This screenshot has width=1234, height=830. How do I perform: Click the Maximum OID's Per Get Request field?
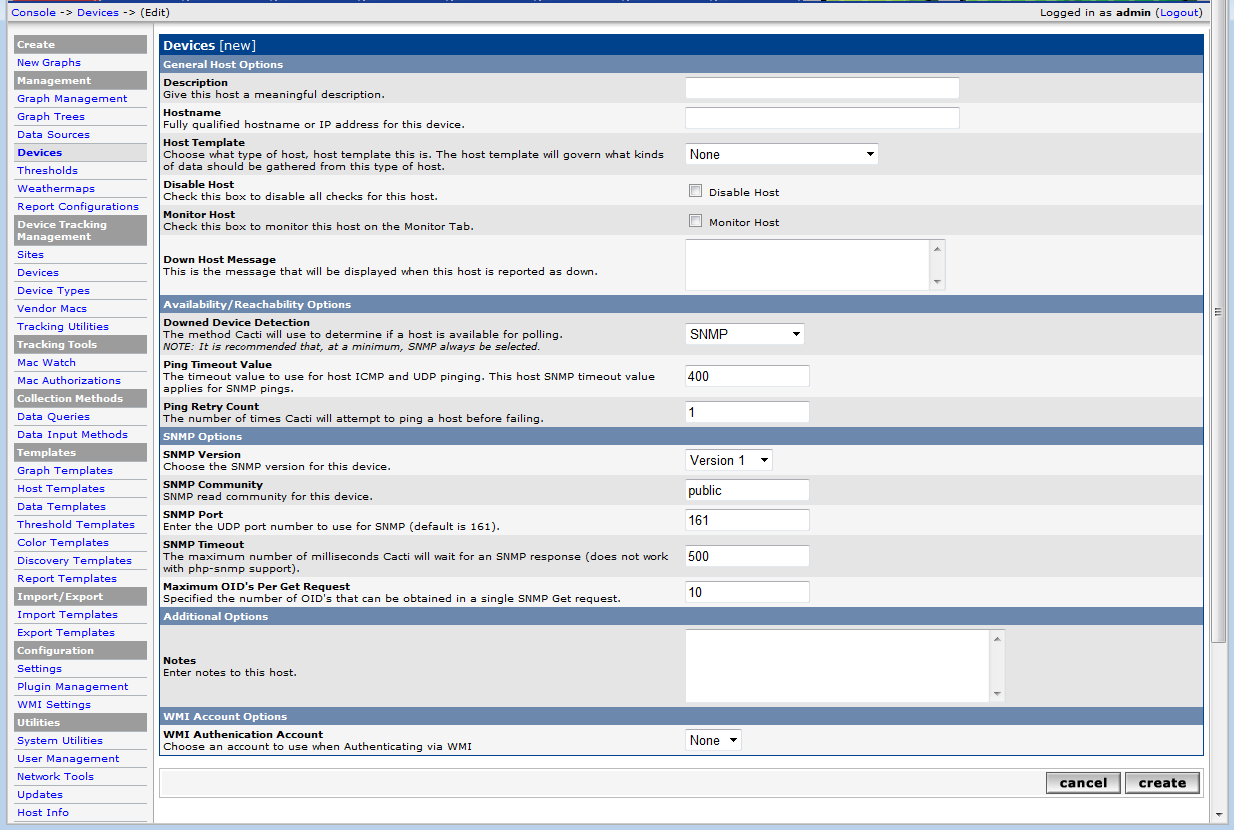[x=747, y=592]
